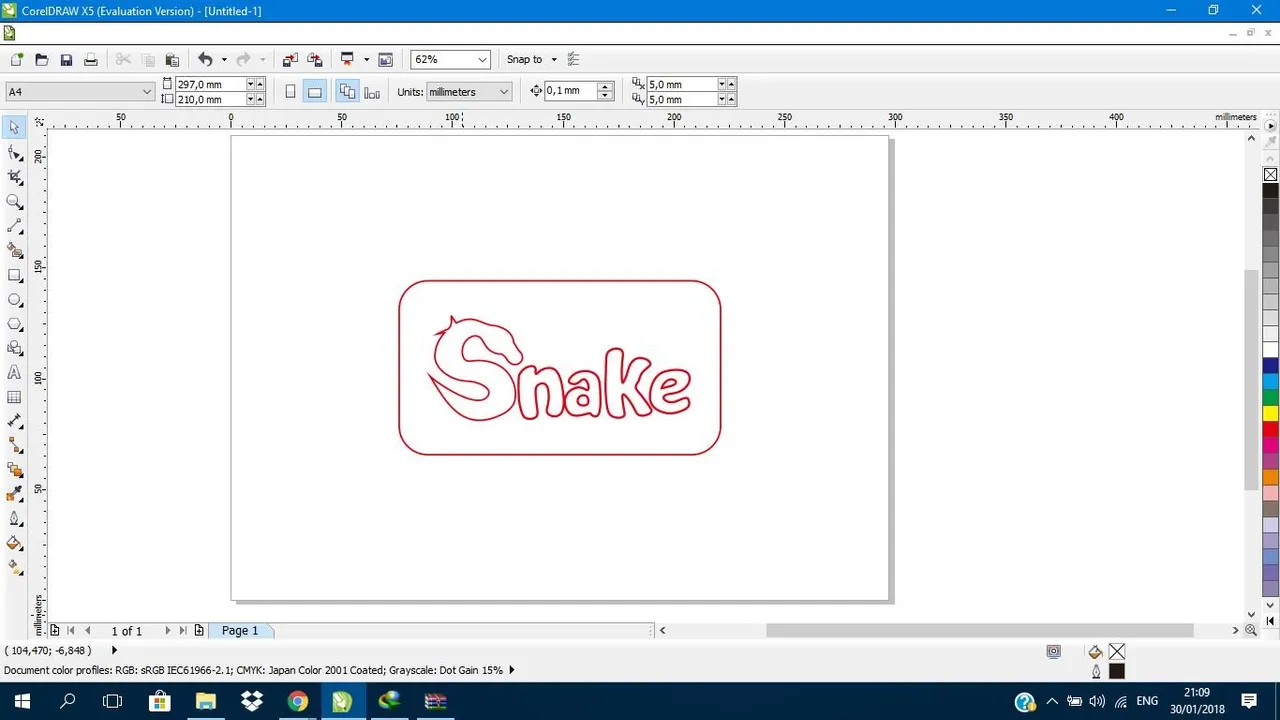Click the duplicate distance X 5,0 mm field

coord(682,85)
